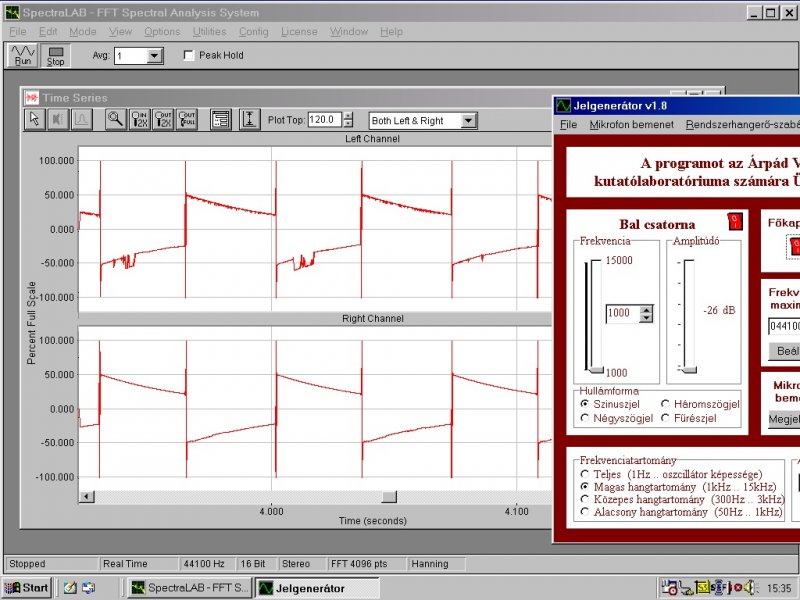Decrease frequency value 1000 with down spinner
The height and width of the screenshot is (600, 800).
point(646,317)
